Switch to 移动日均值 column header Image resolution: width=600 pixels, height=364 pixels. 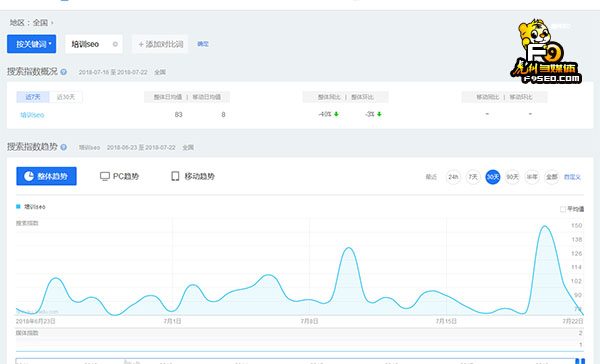click(x=207, y=97)
